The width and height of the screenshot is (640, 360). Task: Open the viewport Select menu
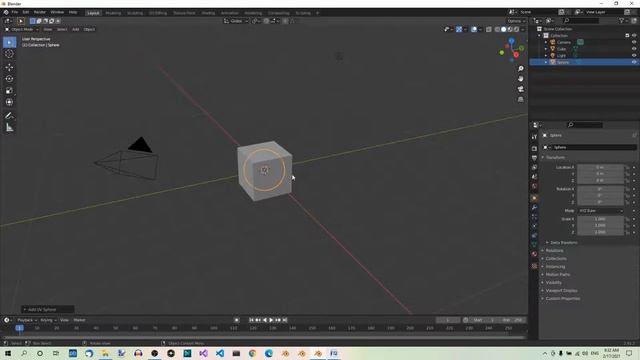tap(62, 29)
